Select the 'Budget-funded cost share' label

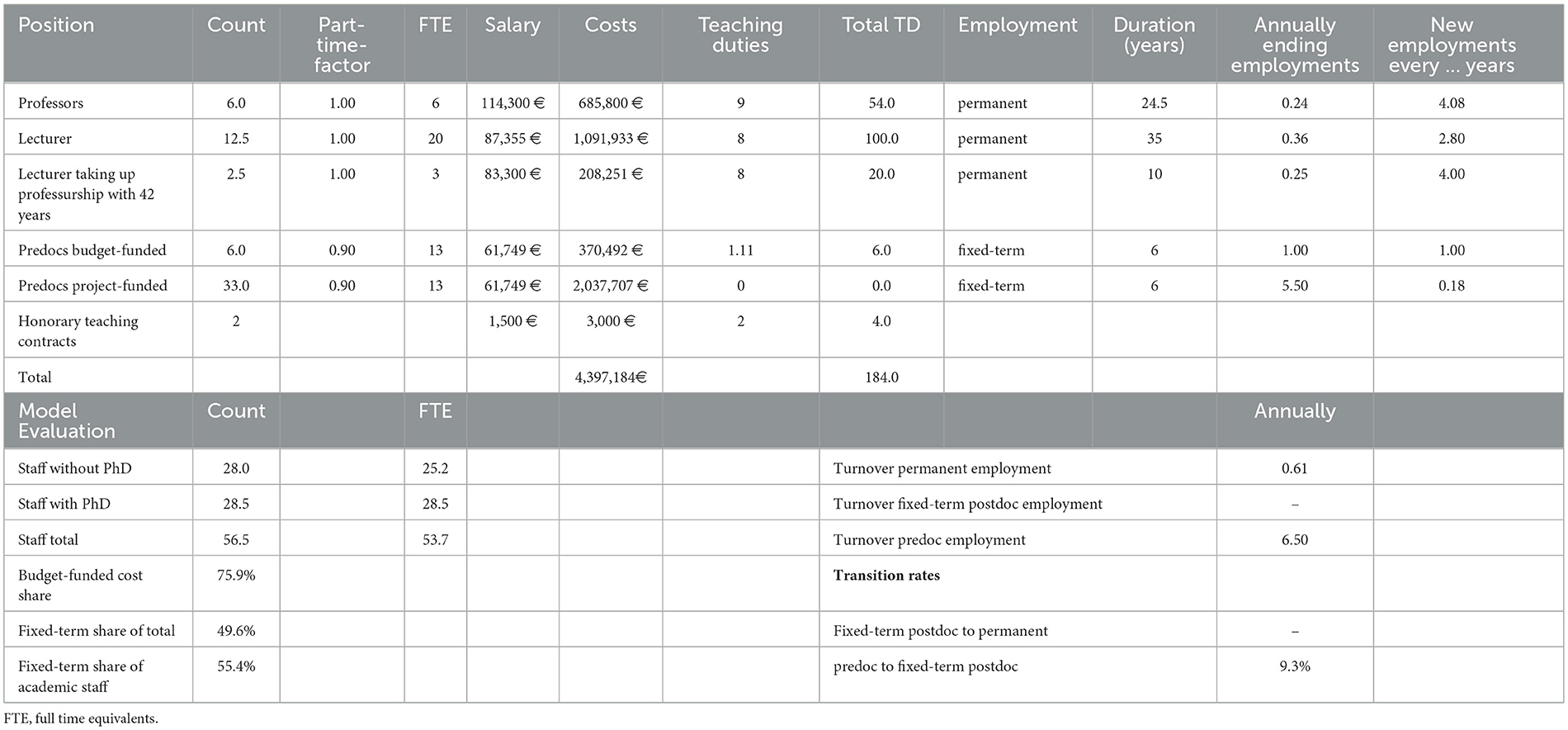click(x=80, y=585)
